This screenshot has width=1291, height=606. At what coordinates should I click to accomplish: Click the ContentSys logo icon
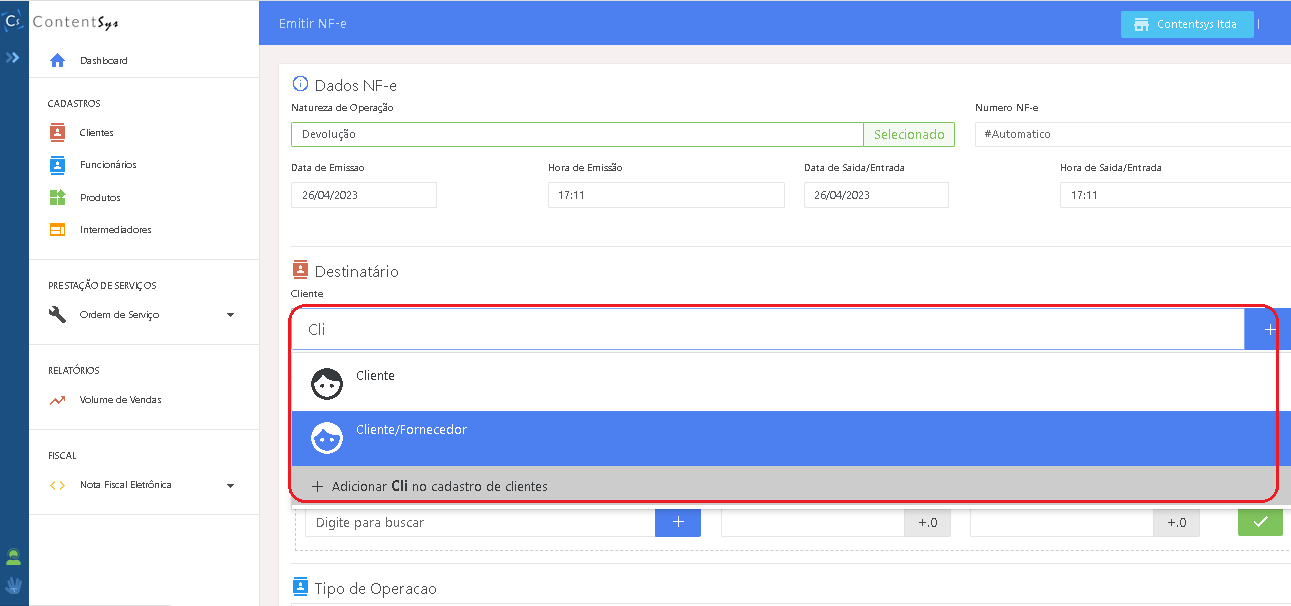[x=14, y=21]
